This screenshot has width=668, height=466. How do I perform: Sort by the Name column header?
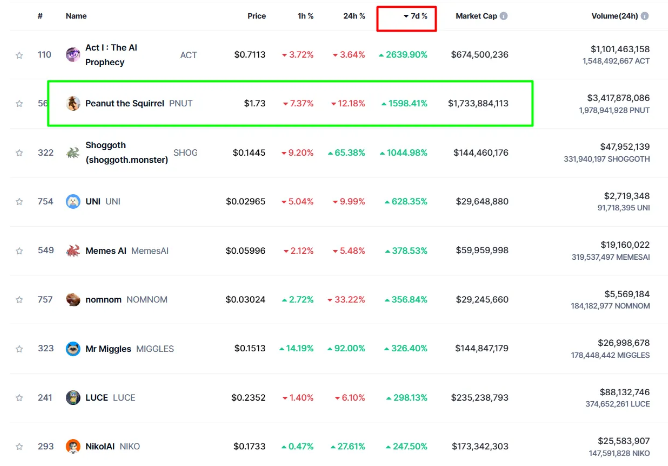click(76, 16)
